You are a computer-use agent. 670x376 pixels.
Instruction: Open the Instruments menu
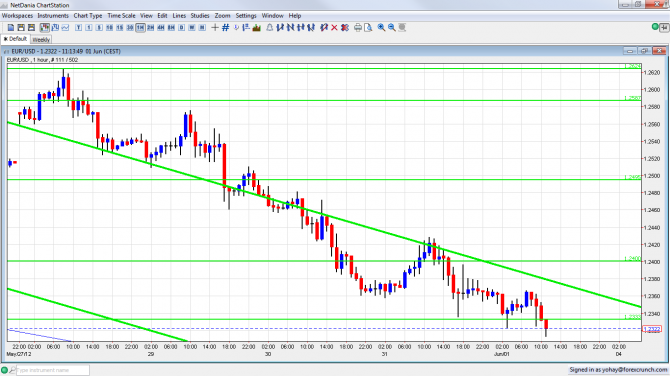(x=53, y=16)
